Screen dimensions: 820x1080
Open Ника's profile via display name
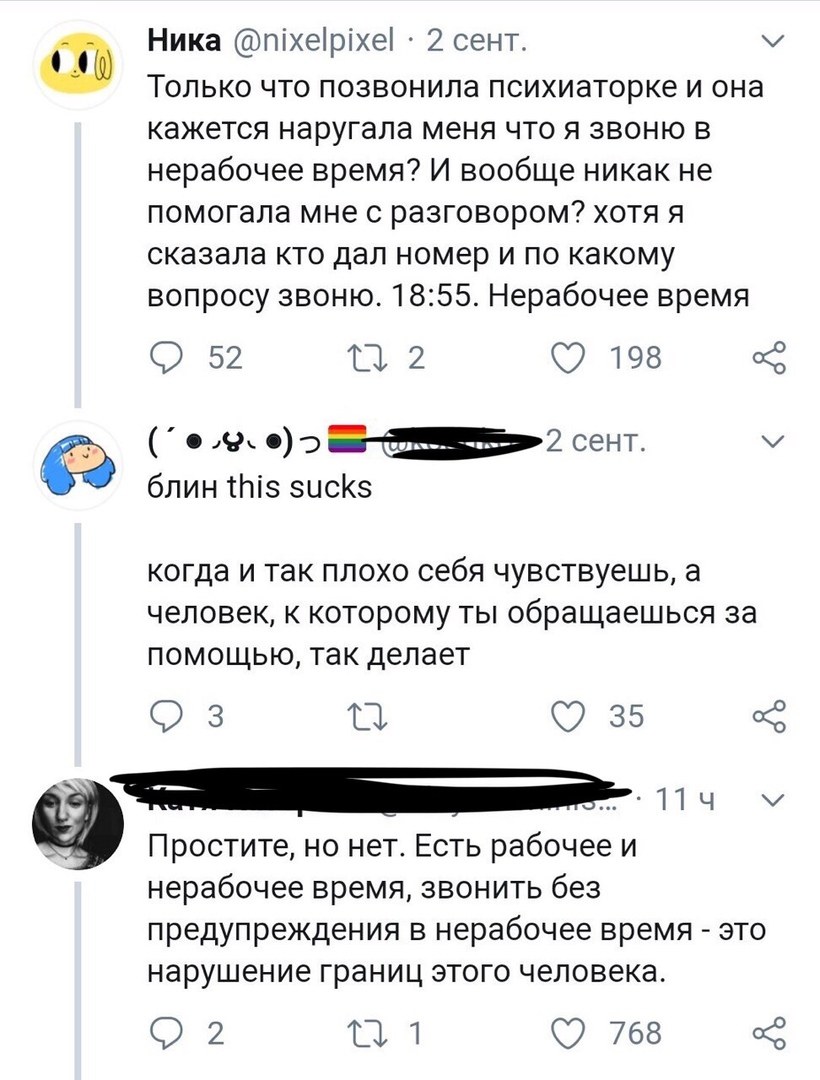(x=186, y=42)
